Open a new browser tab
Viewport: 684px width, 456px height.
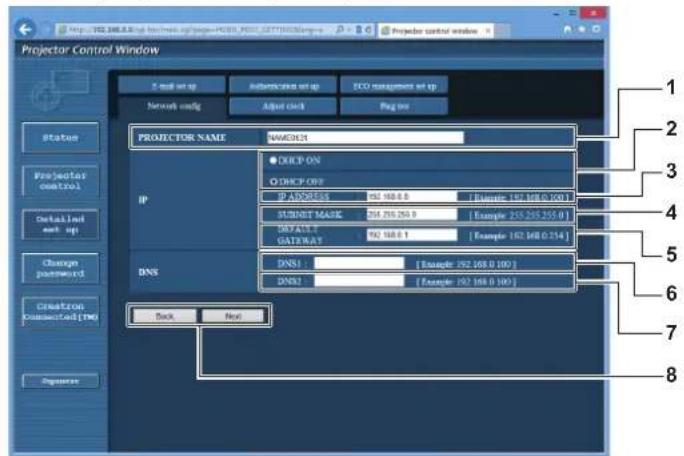click(x=502, y=31)
